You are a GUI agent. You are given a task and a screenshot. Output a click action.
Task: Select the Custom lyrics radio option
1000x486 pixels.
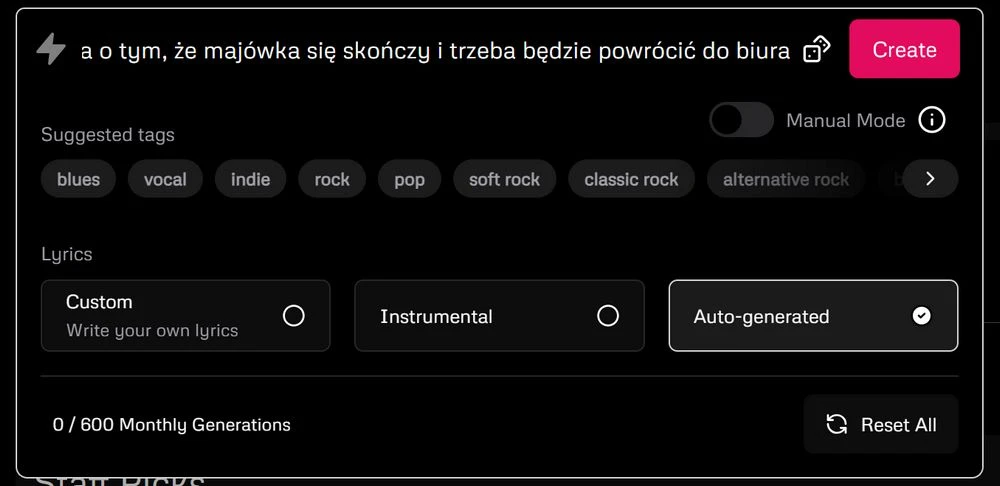186,316
